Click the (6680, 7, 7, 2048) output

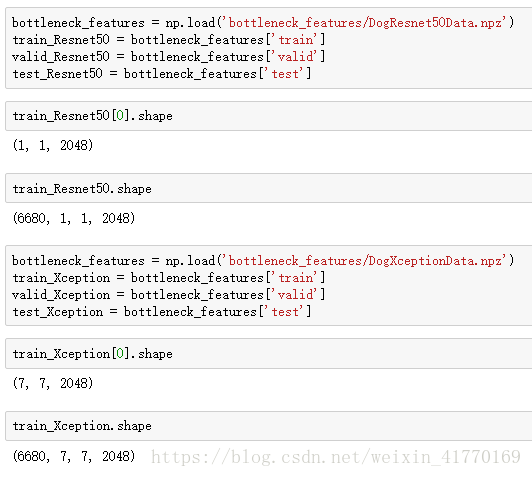(x=74, y=456)
